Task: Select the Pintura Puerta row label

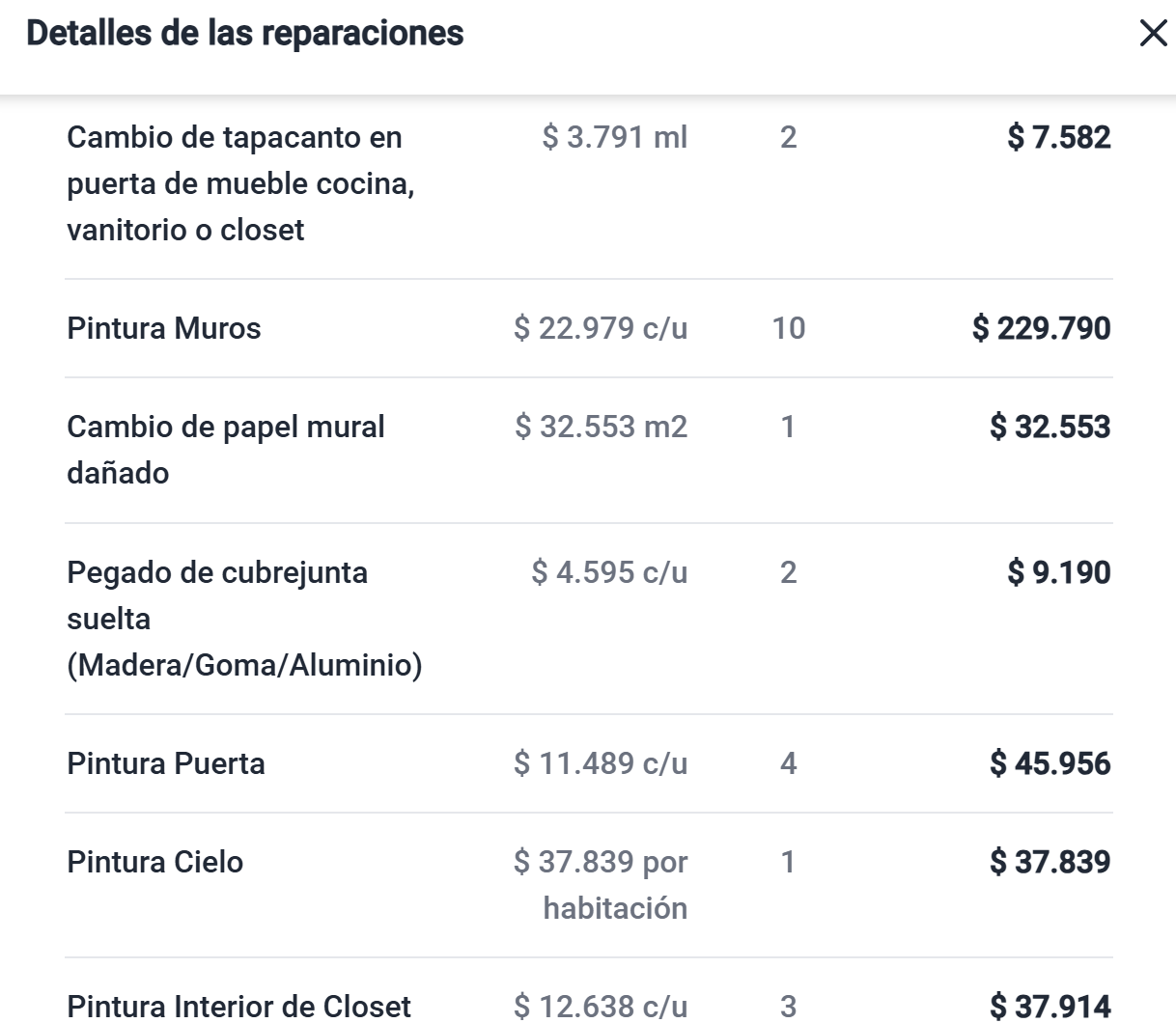Action: pyautogui.click(x=166, y=763)
